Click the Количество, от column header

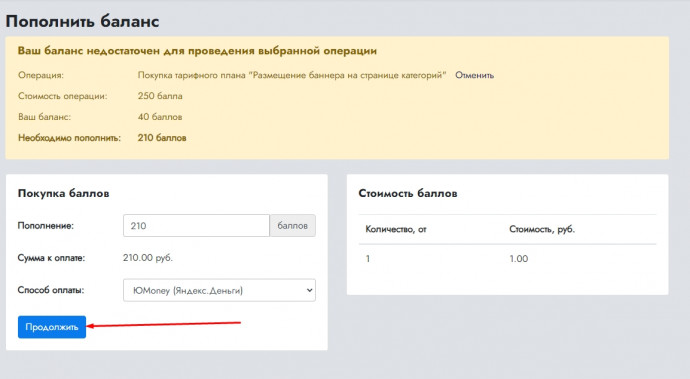coord(396,229)
